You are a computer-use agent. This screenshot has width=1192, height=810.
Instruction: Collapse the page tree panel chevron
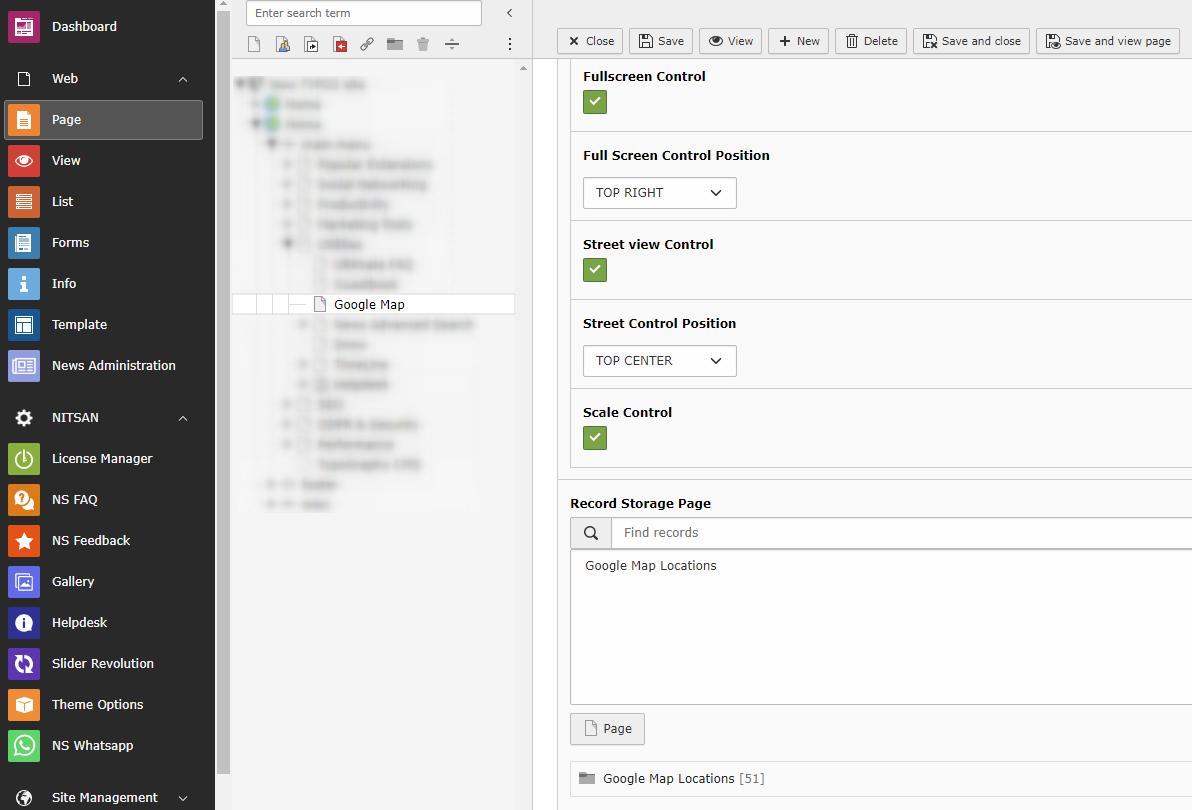point(509,13)
